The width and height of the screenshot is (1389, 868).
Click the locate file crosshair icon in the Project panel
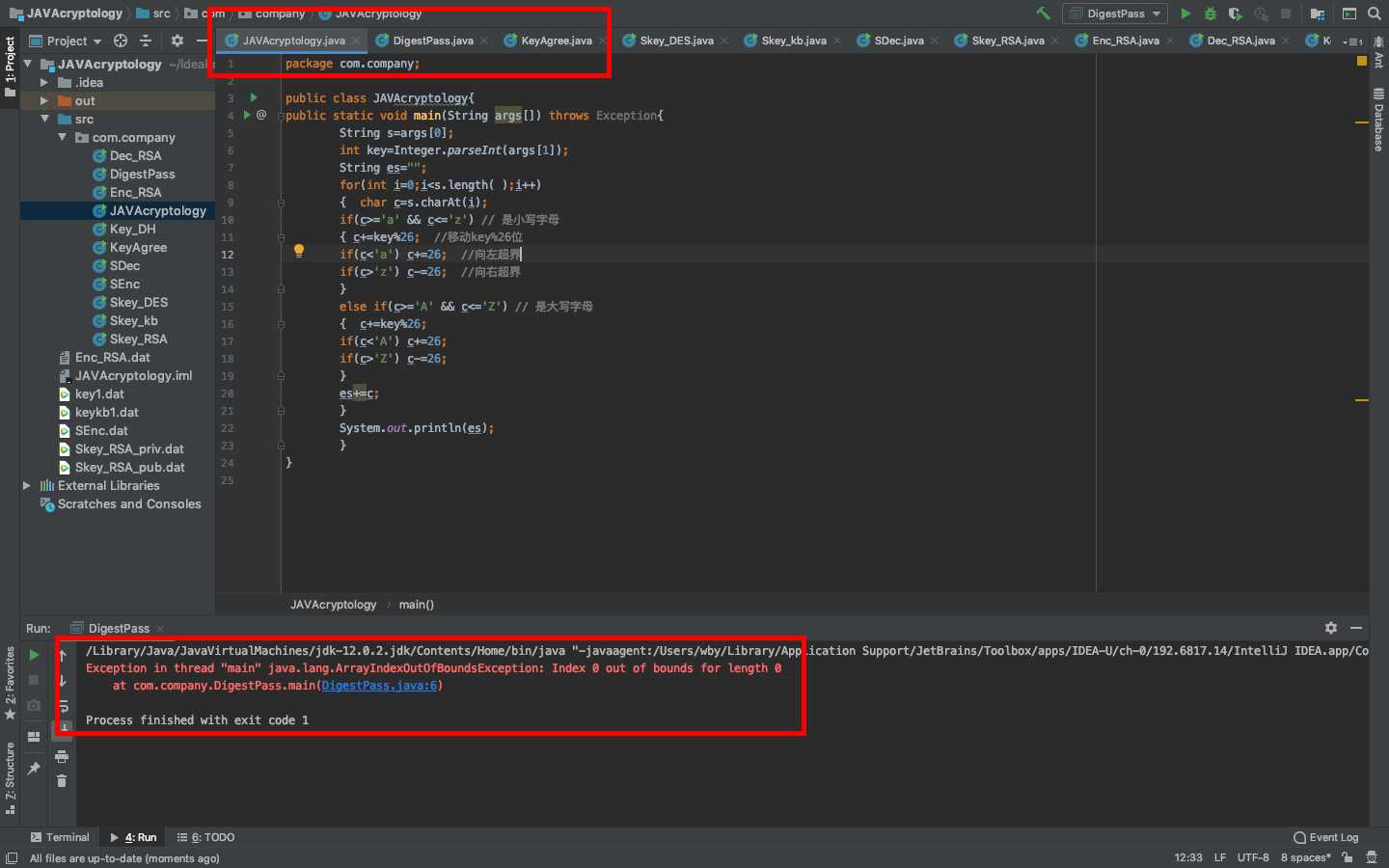coord(121,41)
